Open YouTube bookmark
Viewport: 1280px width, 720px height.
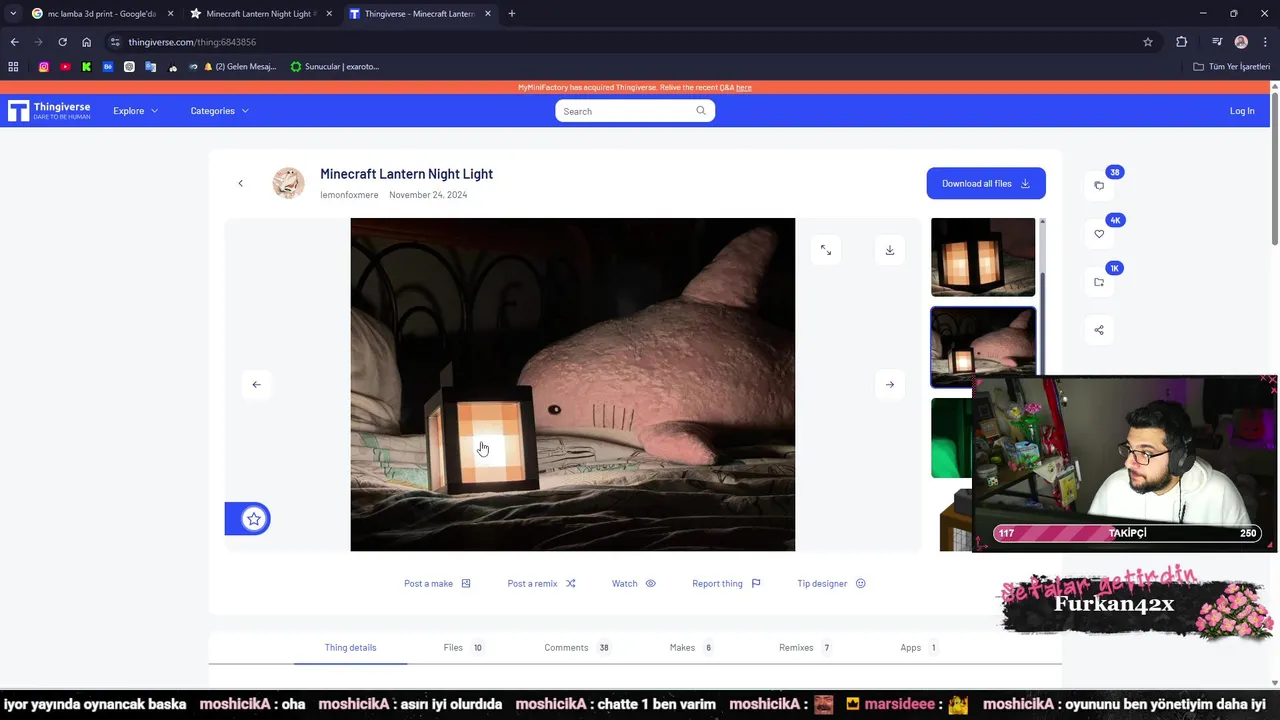tap(65, 67)
